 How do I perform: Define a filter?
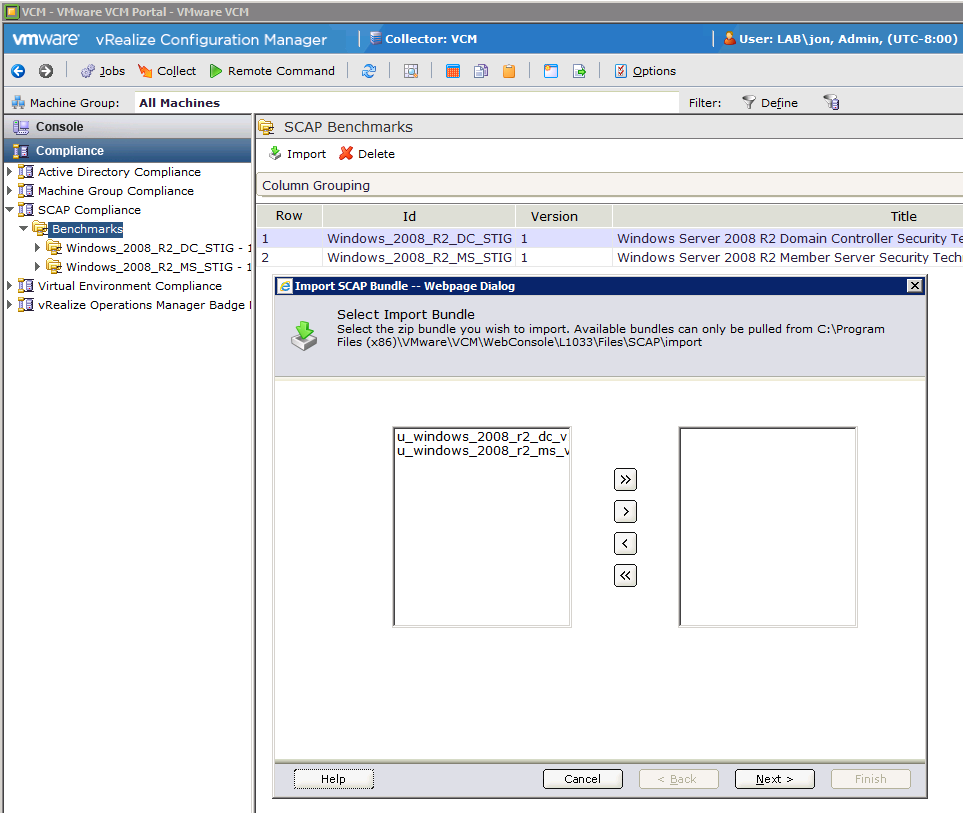[770, 103]
